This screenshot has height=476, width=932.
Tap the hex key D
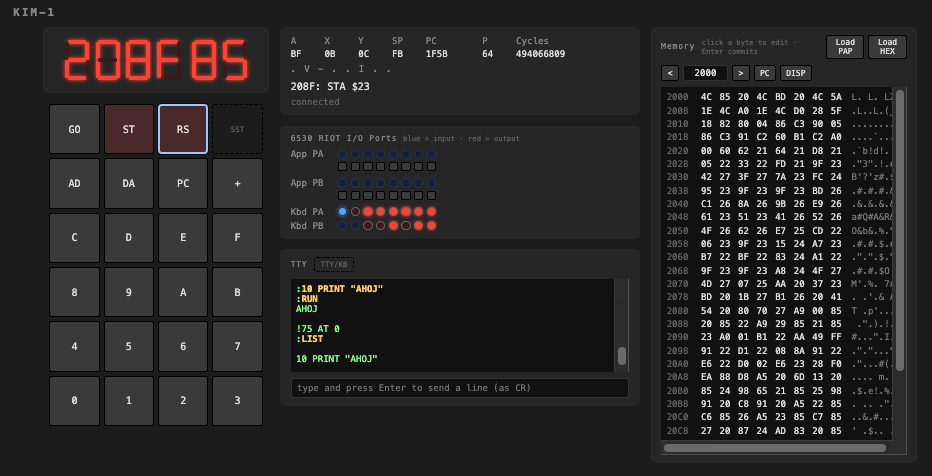coord(129,238)
